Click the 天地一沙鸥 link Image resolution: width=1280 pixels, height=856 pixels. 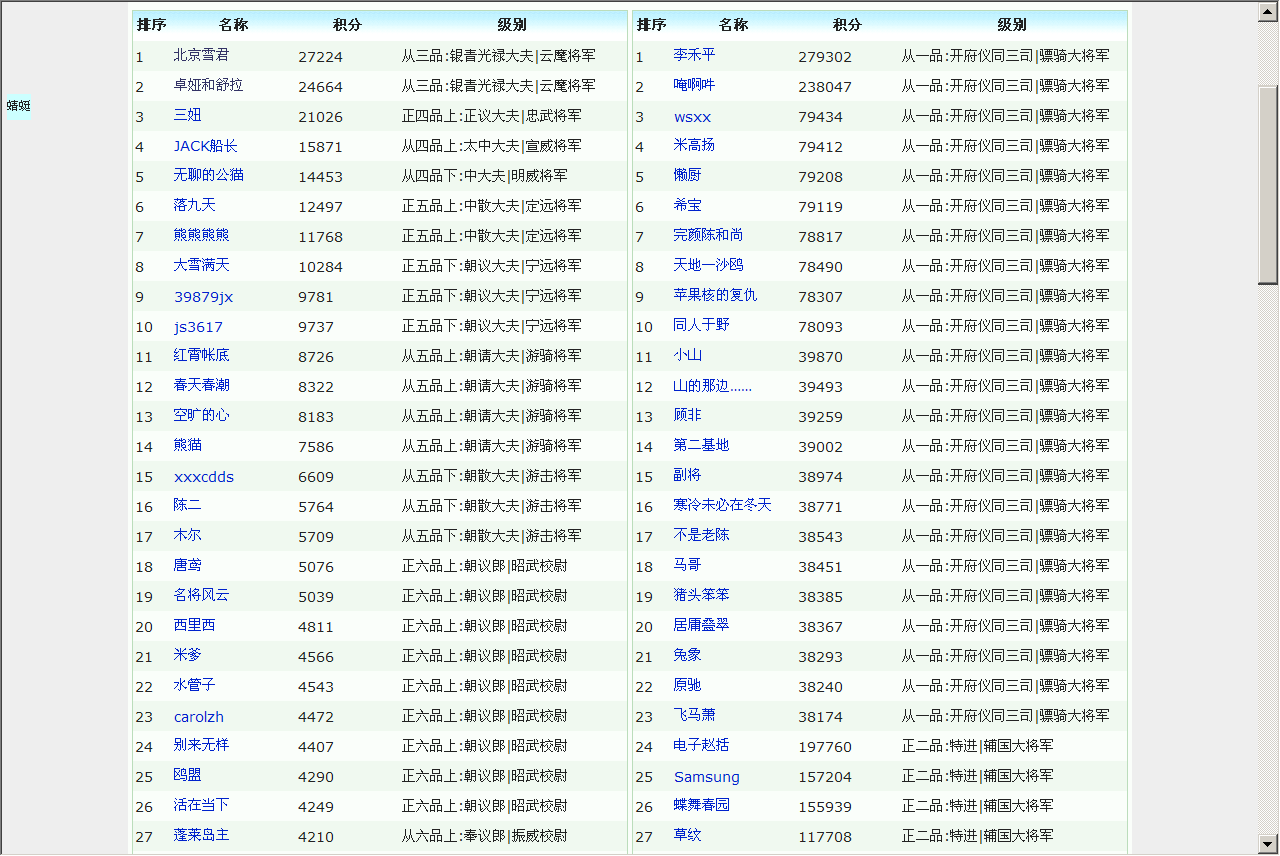pyautogui.click(x=709, y=265)
